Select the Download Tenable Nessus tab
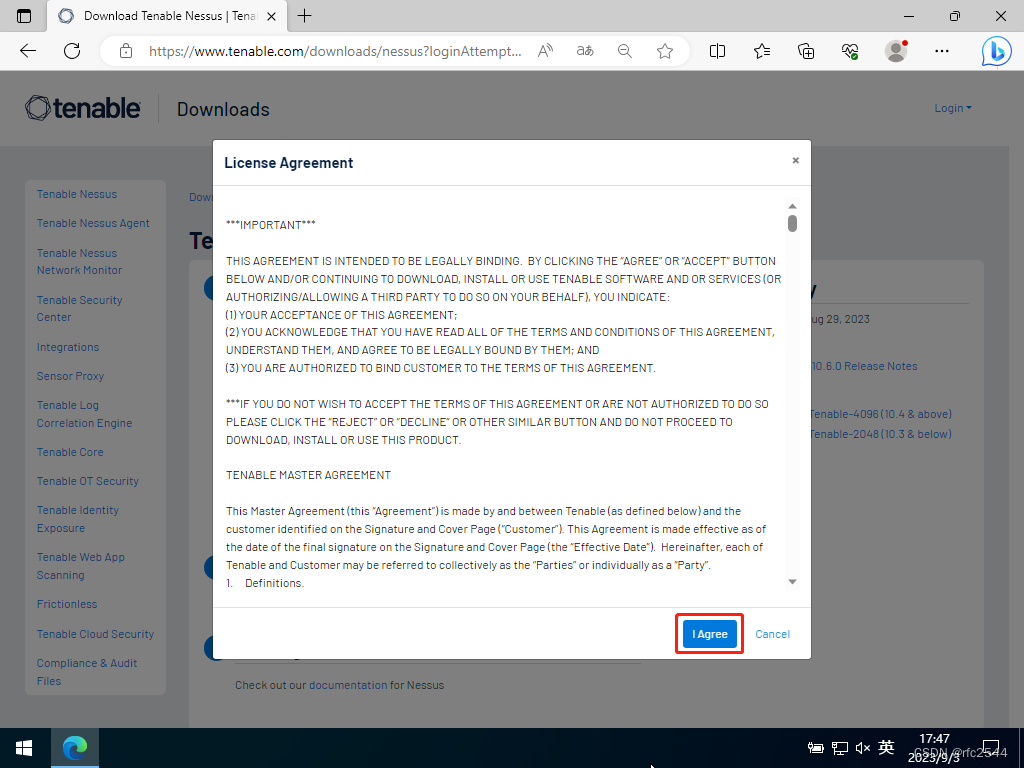Screen dimensions: 1024x768 pyautogui.click(x=167, y=16)
